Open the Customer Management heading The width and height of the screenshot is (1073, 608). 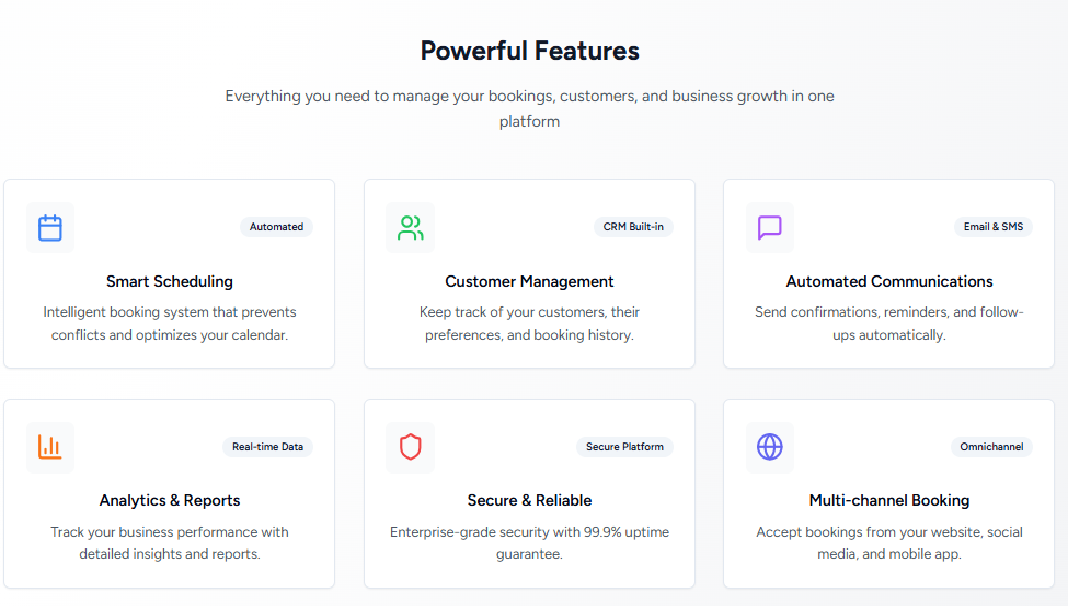(x=529, y=282)
